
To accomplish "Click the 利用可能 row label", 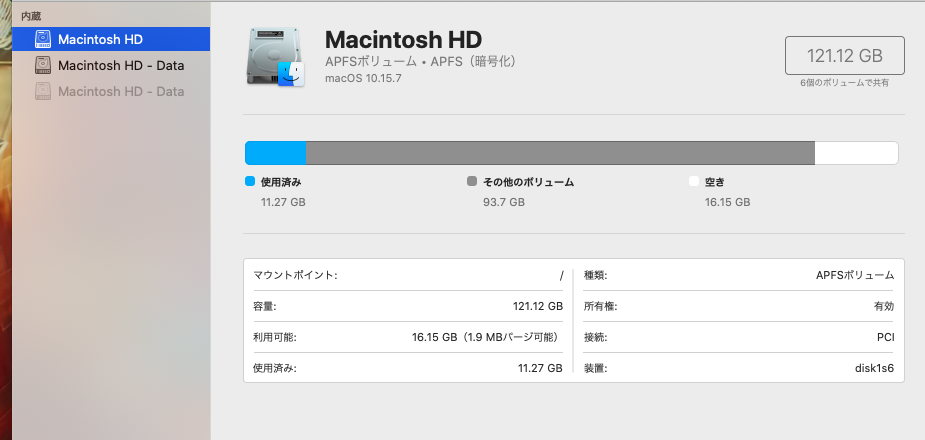I will [x=275, y=337].
